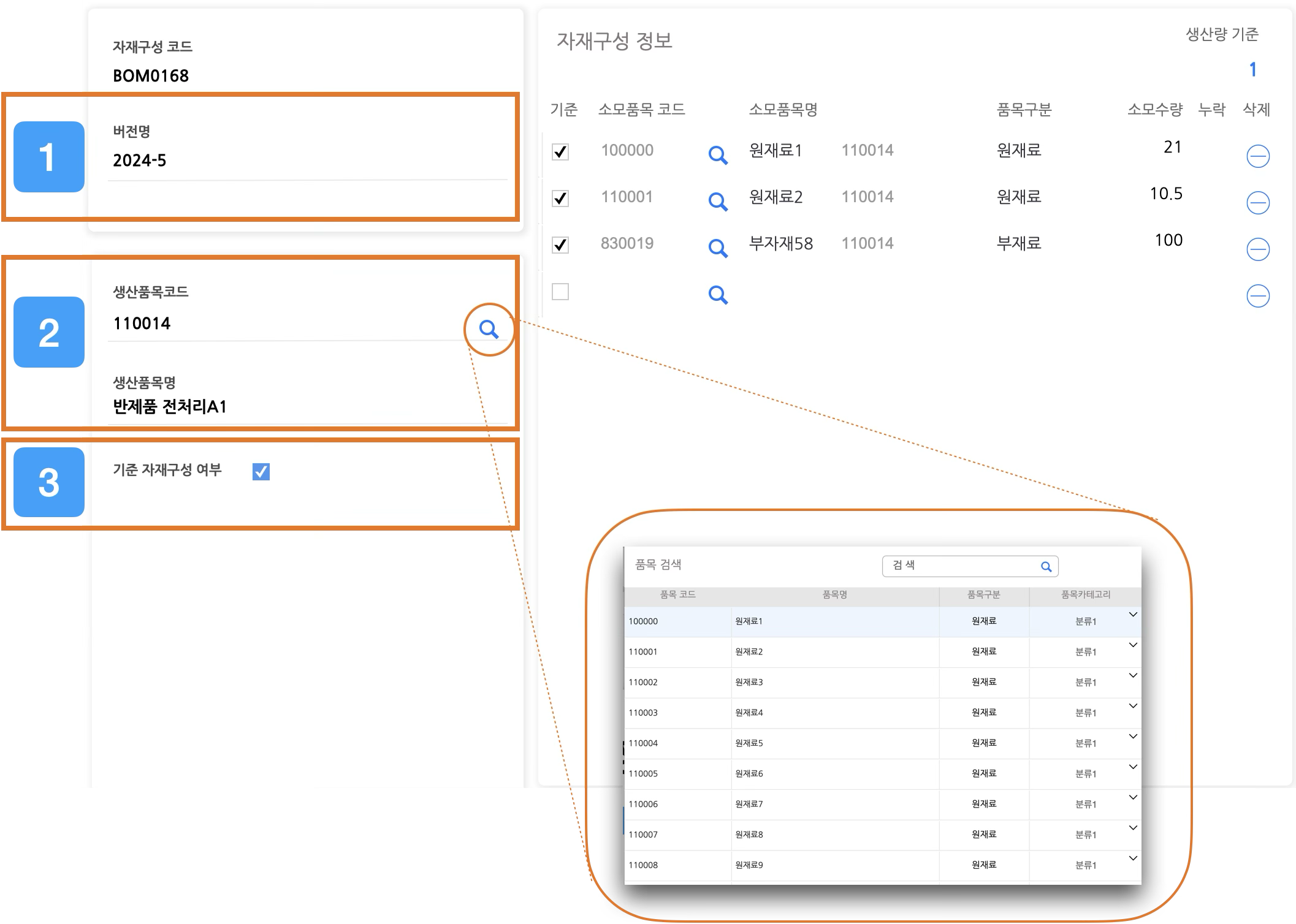Click search icon in row 110001

click(717, 202)
